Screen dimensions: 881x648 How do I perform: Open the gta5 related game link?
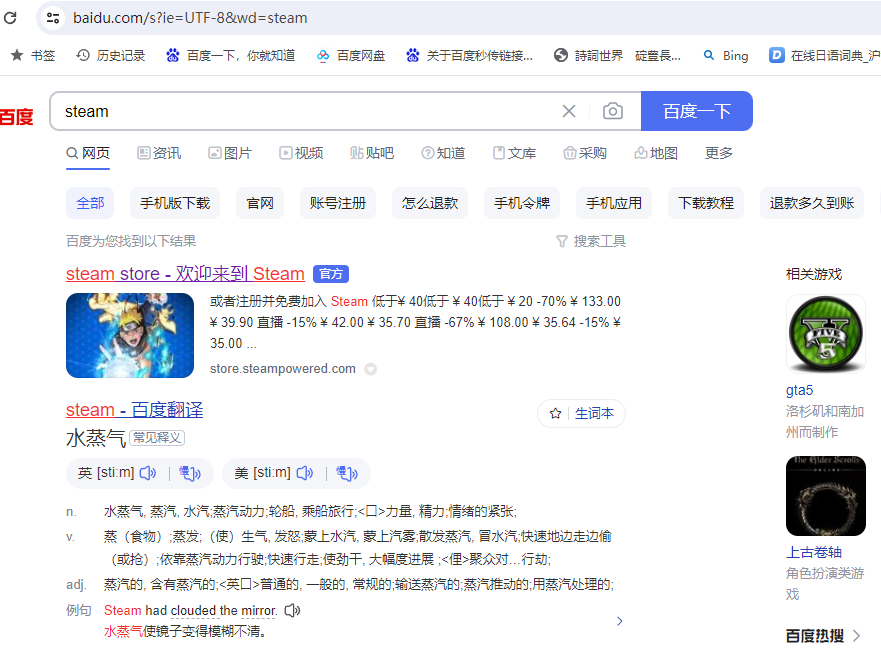(x=799, y=390)
